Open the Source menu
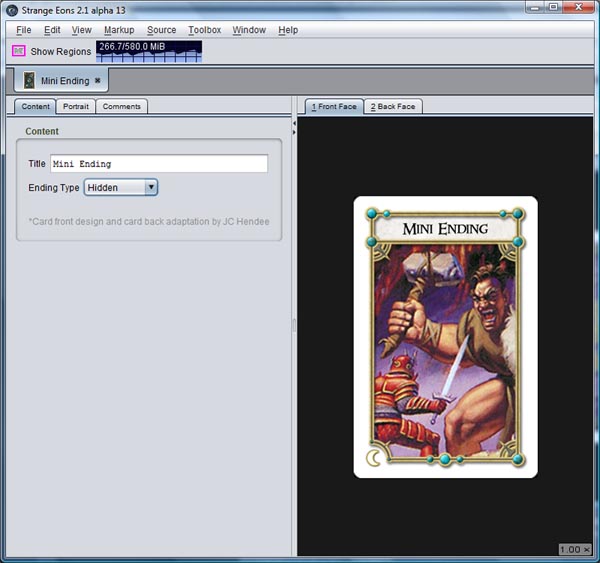The image size is (600, 563). click(161, 30)
